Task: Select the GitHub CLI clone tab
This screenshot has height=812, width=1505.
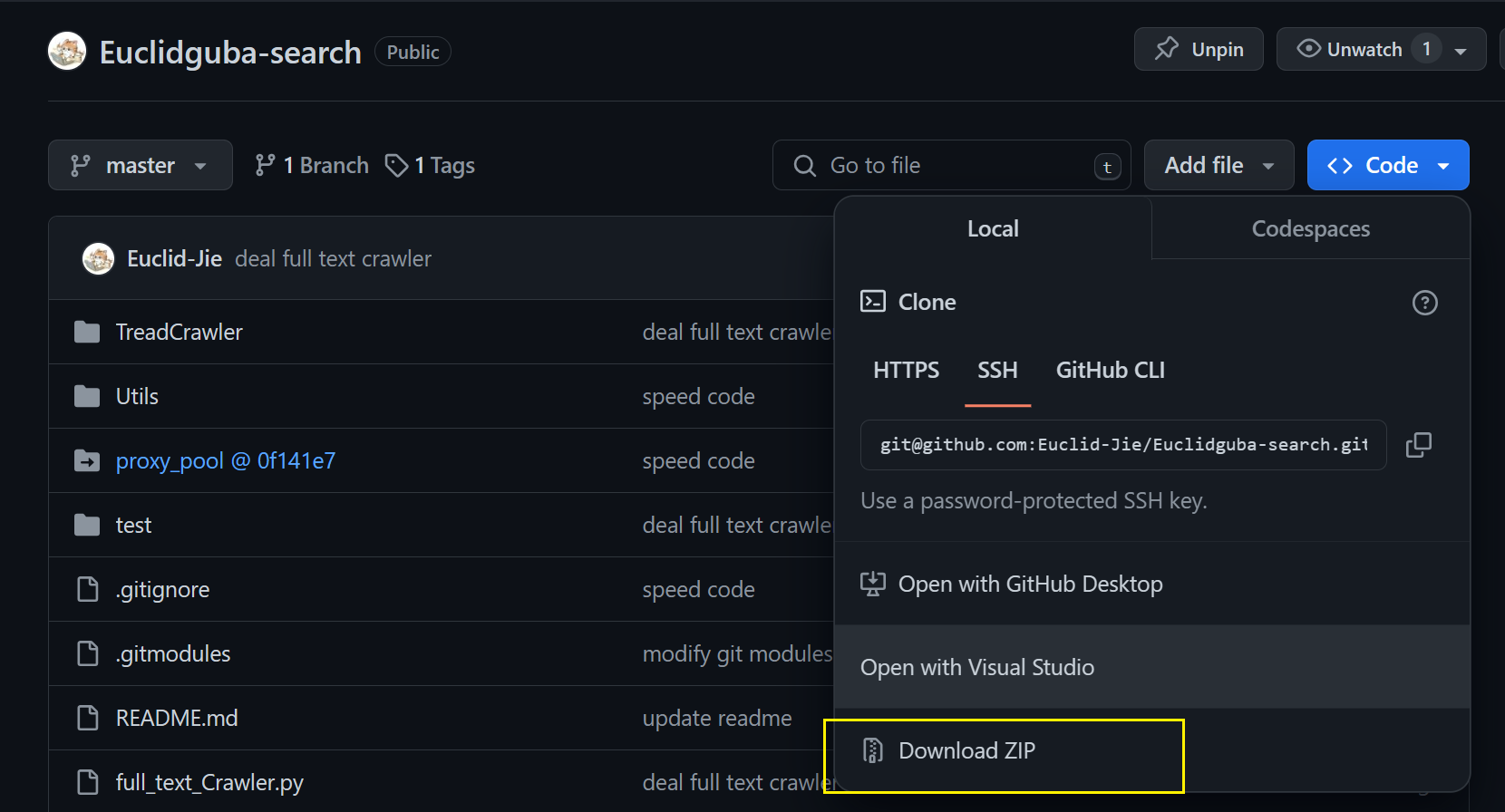Action: [x=1110, y=370]
